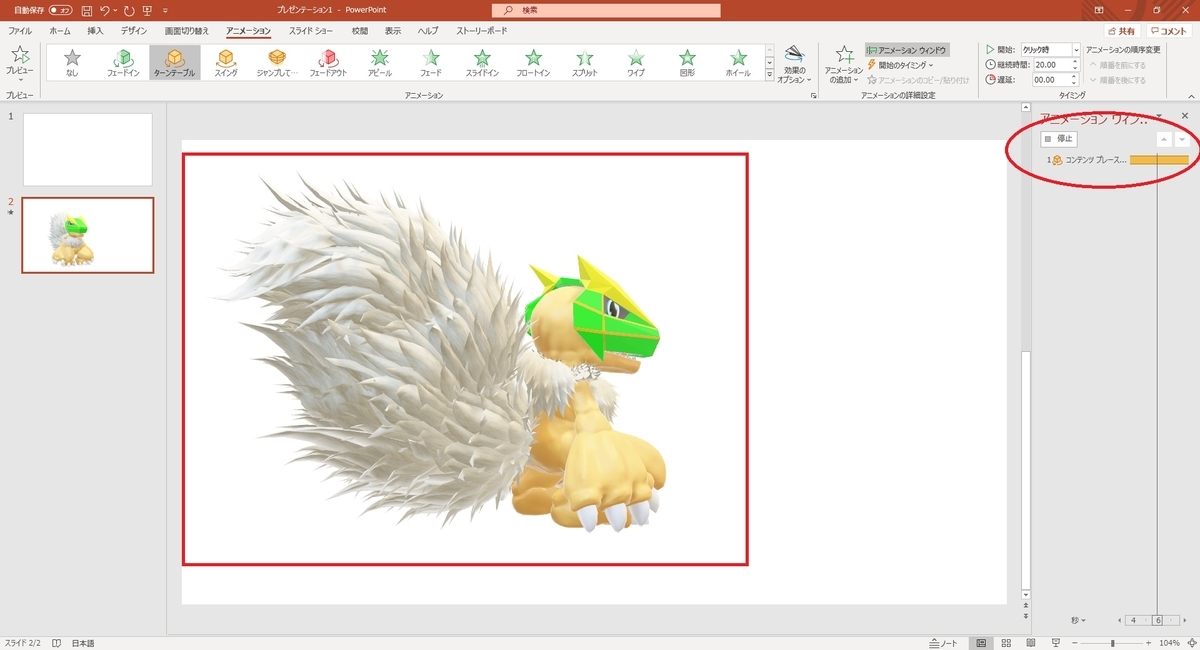Viewport: 1200px width, 650px height.
Task: Switch to the 表示 tab
Action: pyautogui.click(x=393, y=31)
